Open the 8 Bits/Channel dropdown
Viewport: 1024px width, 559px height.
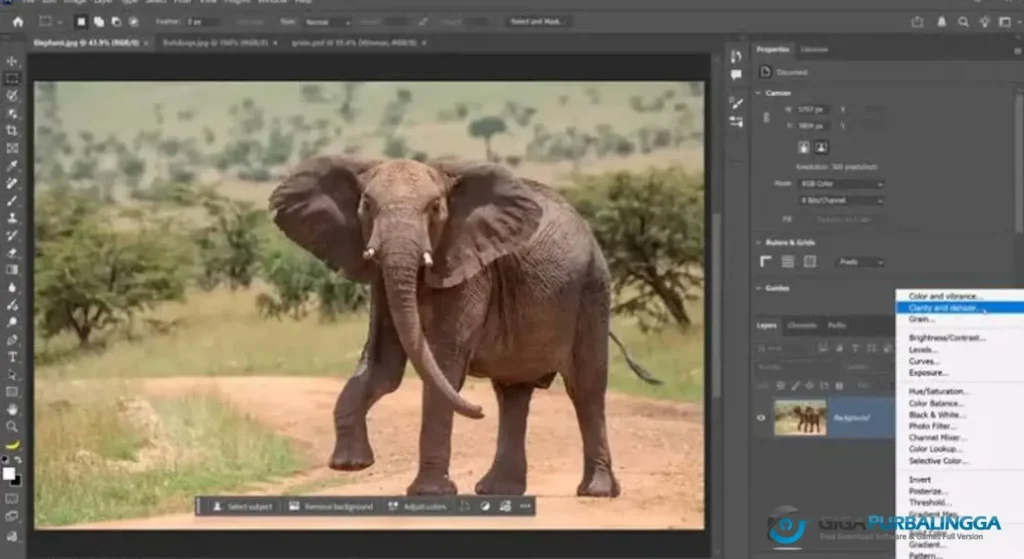[841, 200]
